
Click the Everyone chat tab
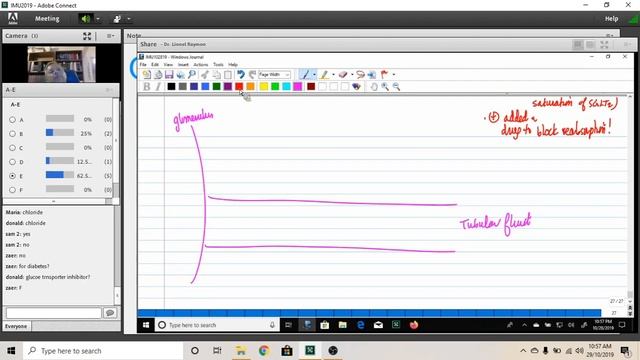point(16,326)
